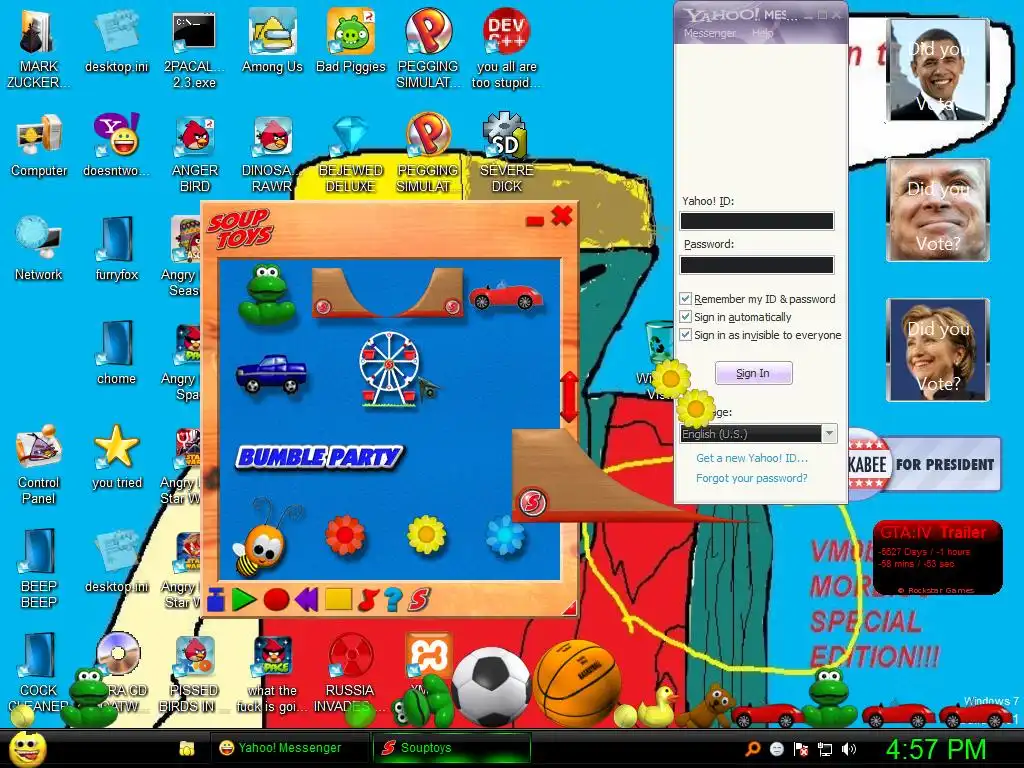Click the red vertical arrow scroll control
Viewport: 1024px width, 768px height.
click(569, 397)
